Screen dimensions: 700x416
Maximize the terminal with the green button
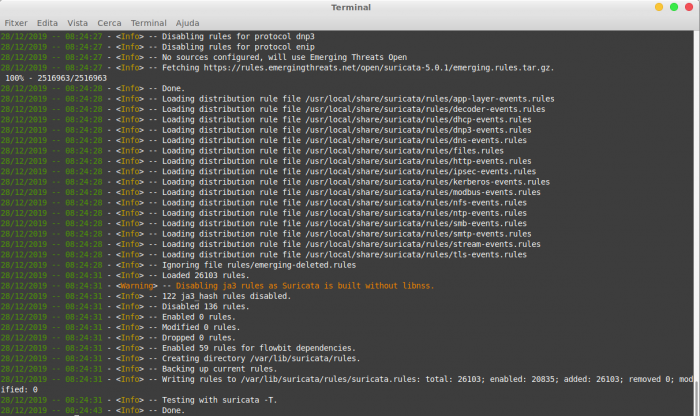point(673,7)
